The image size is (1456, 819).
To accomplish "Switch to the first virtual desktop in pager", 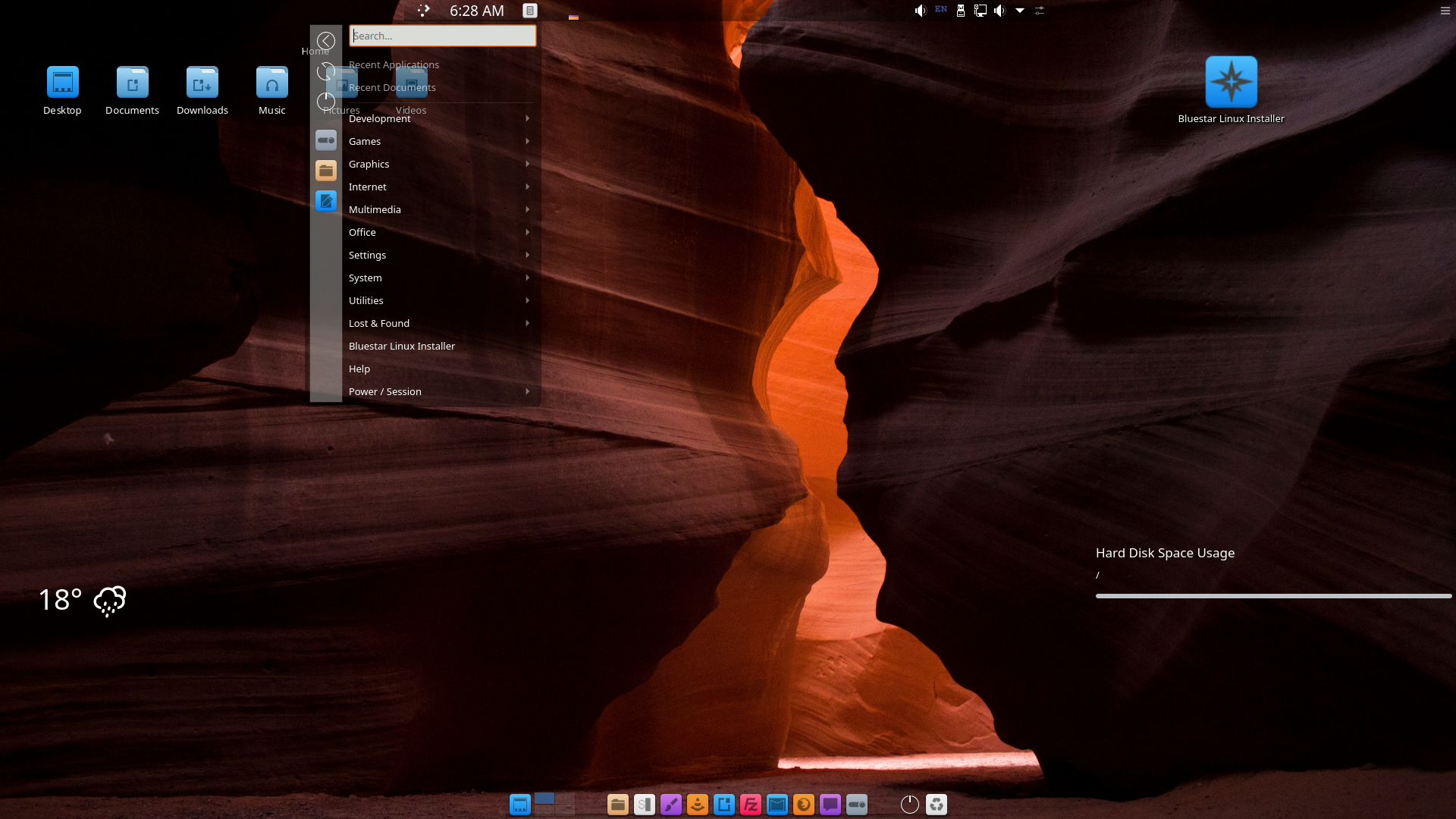I will [544, 799].
